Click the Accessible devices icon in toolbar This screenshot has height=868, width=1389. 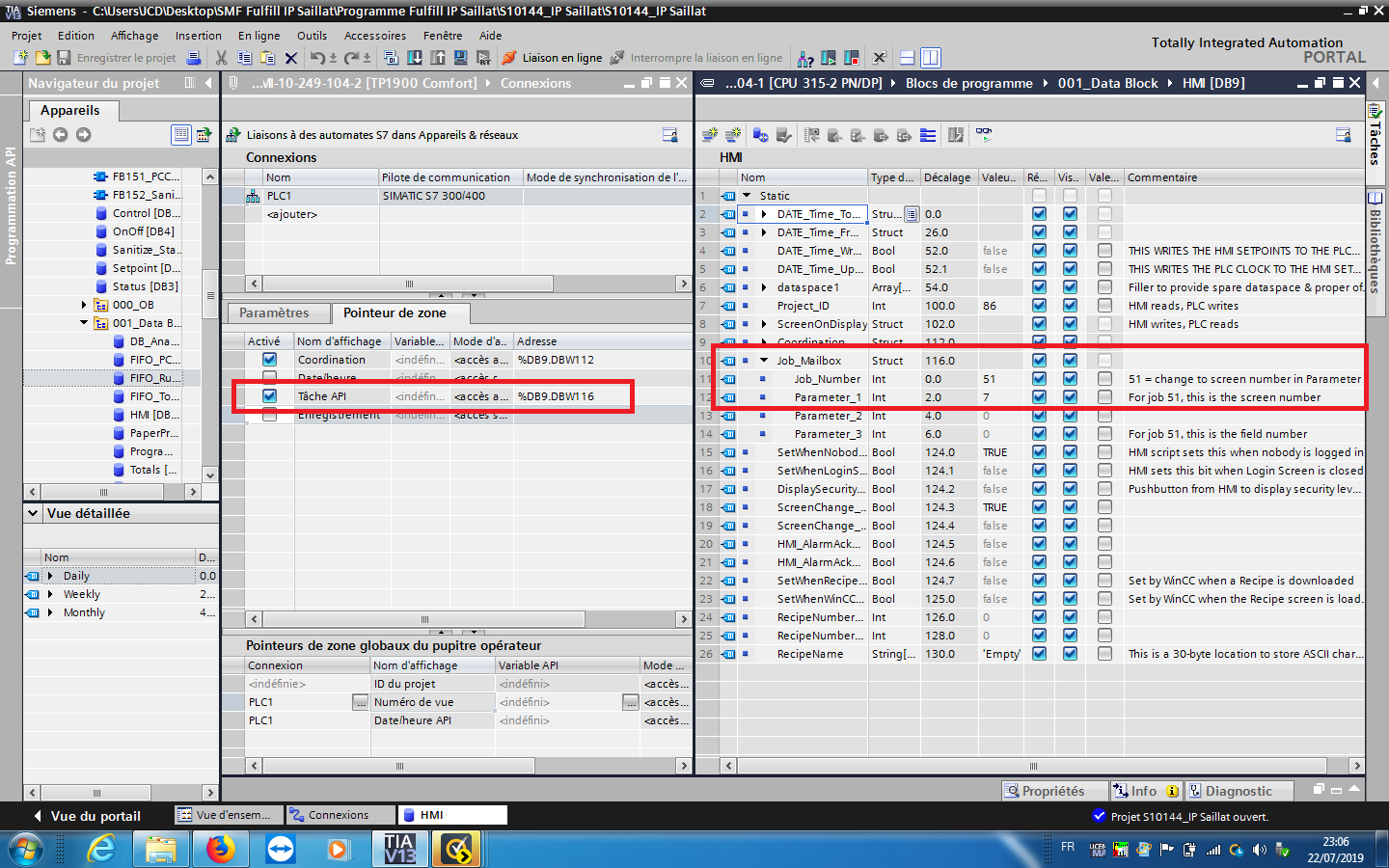805,58
